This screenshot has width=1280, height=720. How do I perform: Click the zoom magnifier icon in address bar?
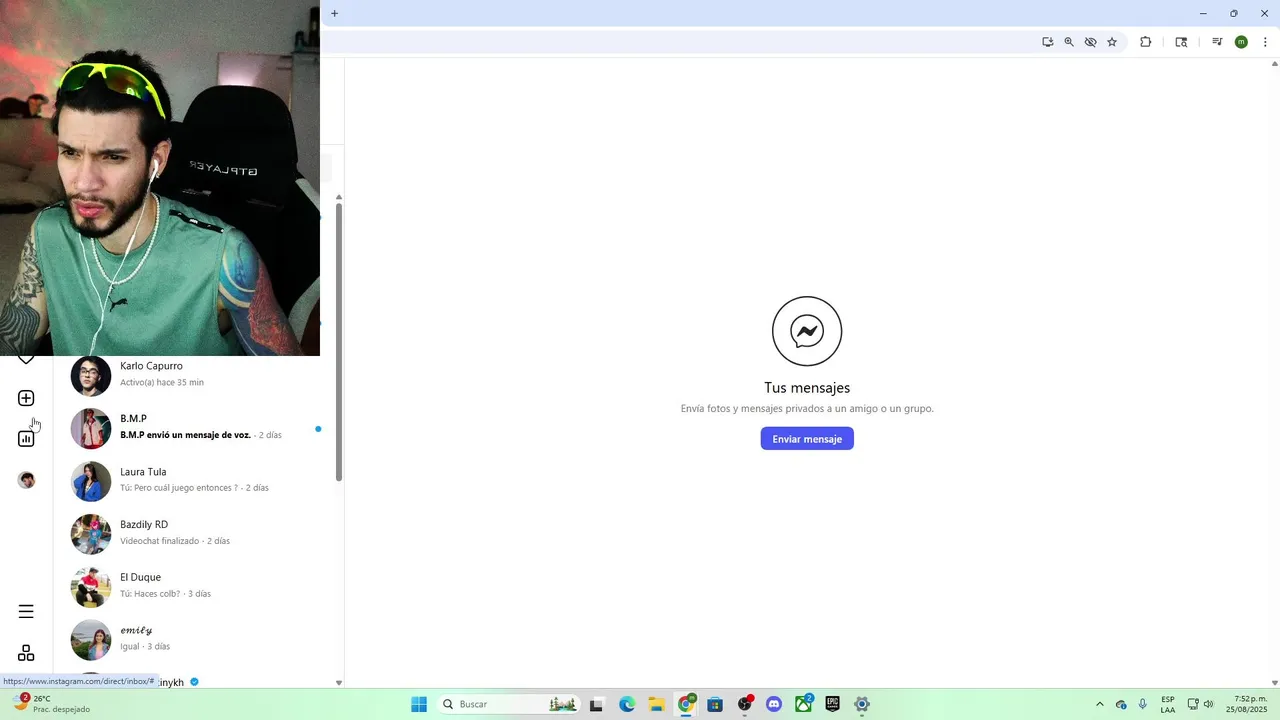pos(1069,42)
